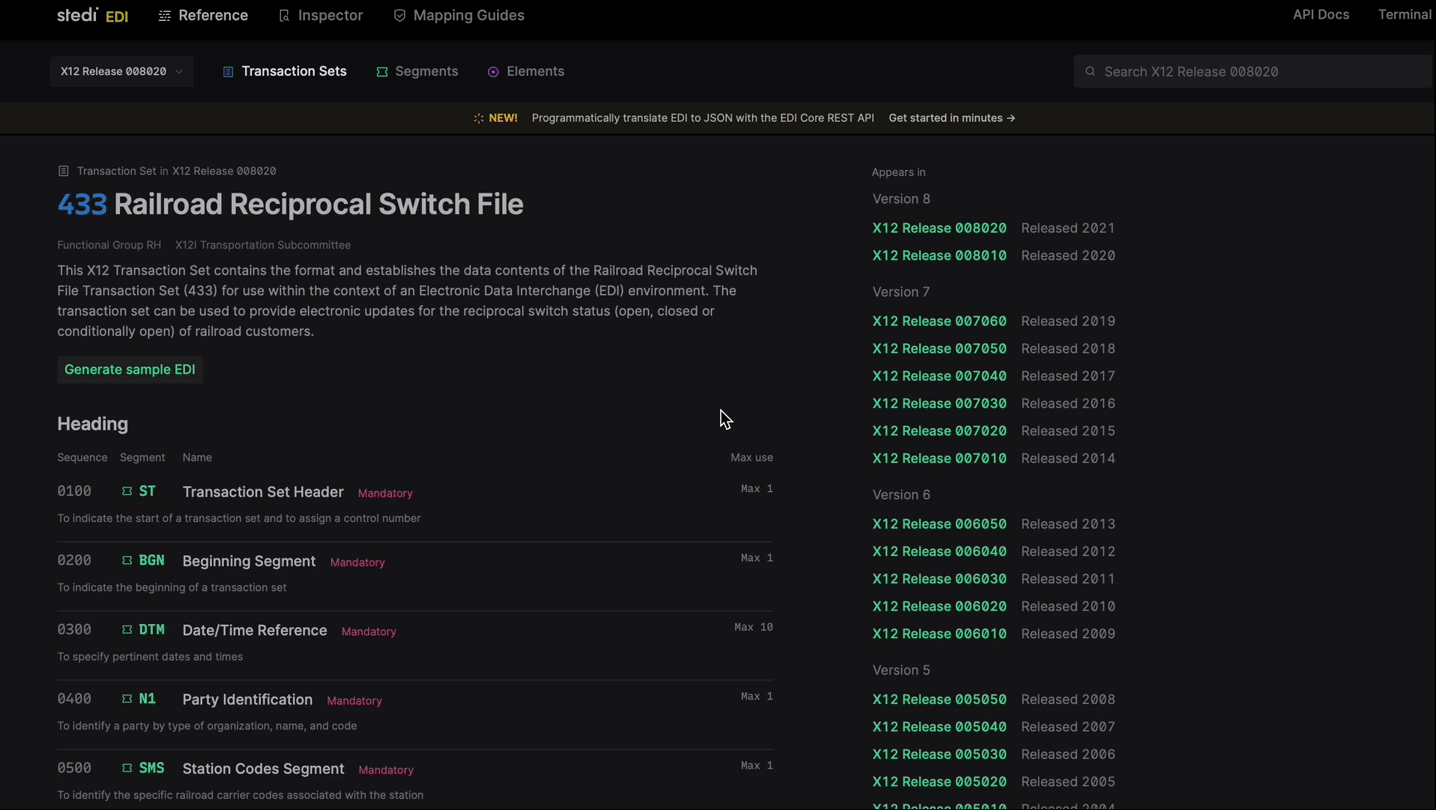The width and height of the screenshot is (1436, 810).
Task: Click the icon beside Transaction Set breadcrumb
Action: pyautogui.click(x=63, y=171)
